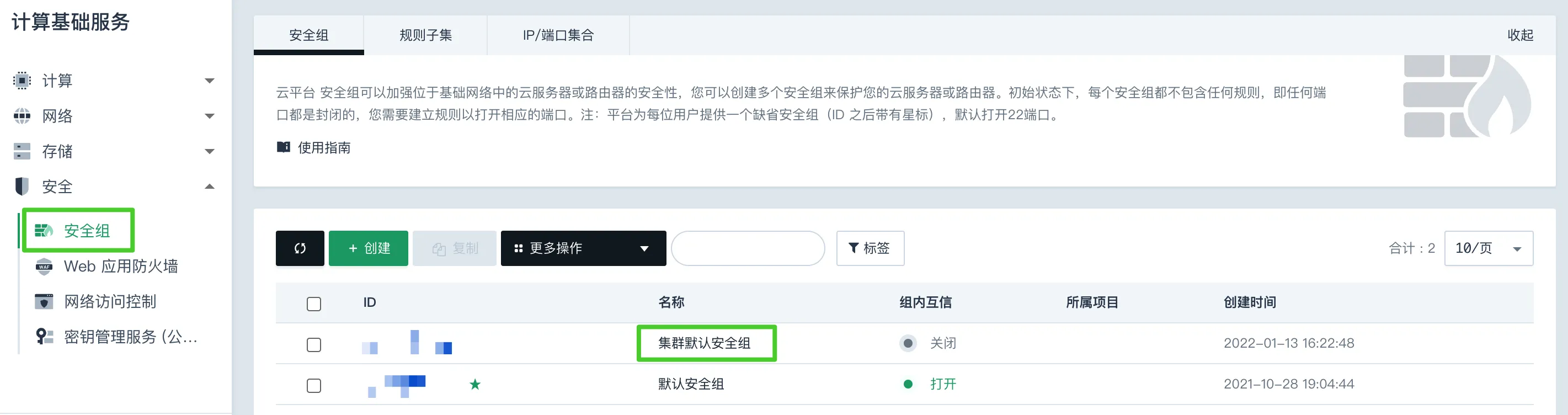Collapse the 安全 sidebar section arrow
The image size is (1568, 415).
[x=210, y=186]
